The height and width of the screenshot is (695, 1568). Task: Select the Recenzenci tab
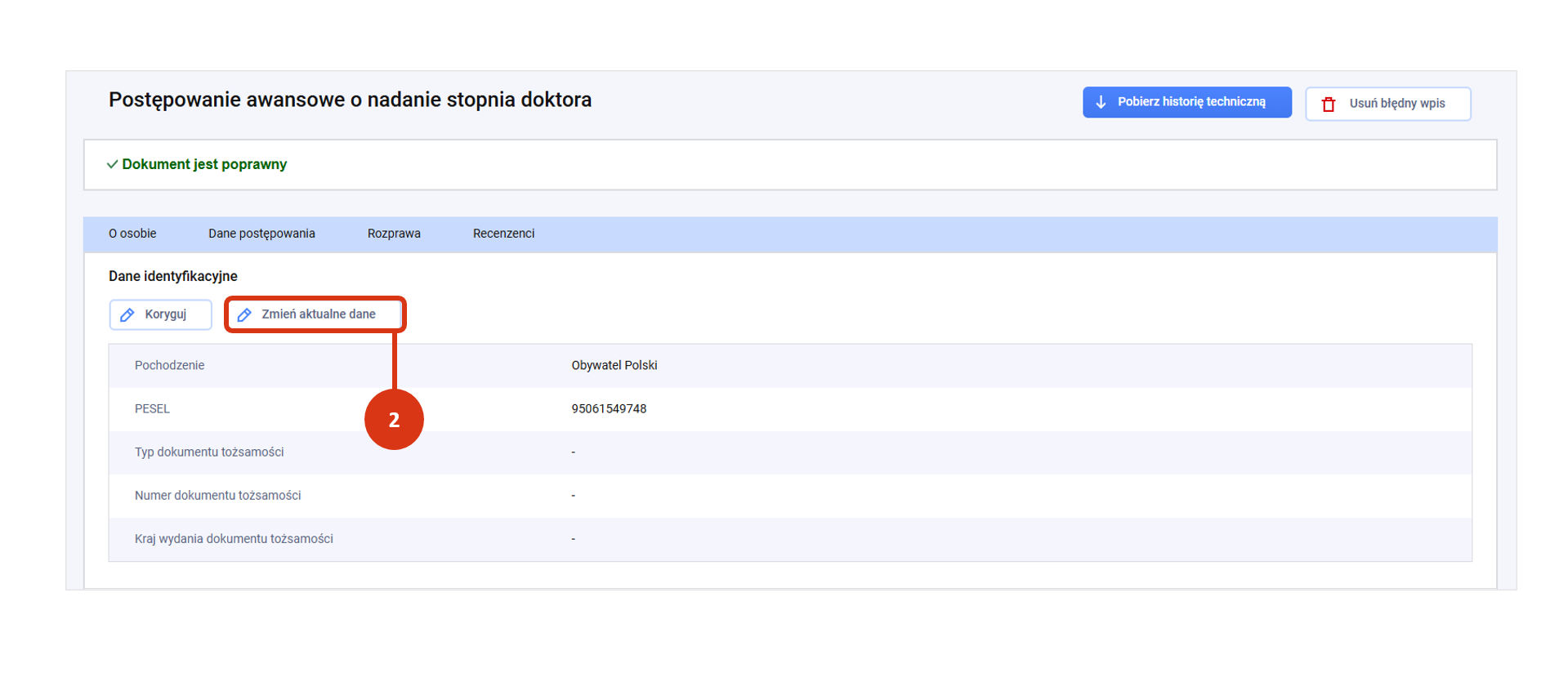coord(503,234)
